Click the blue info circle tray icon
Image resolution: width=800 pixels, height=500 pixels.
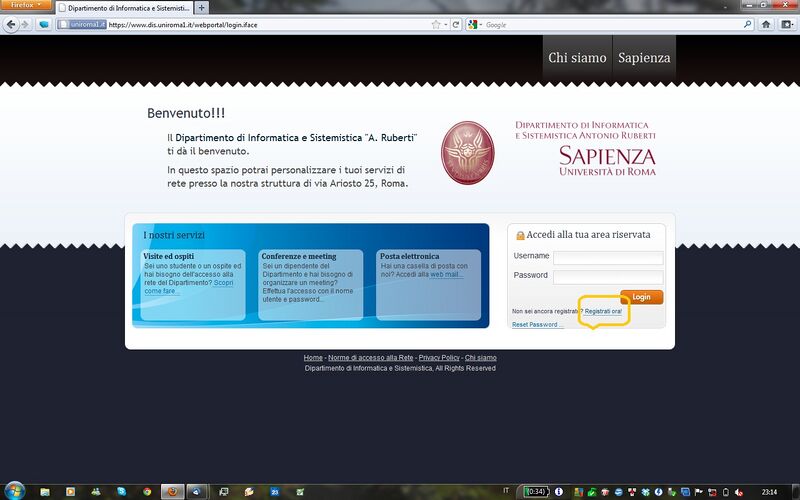coord(559,492)
